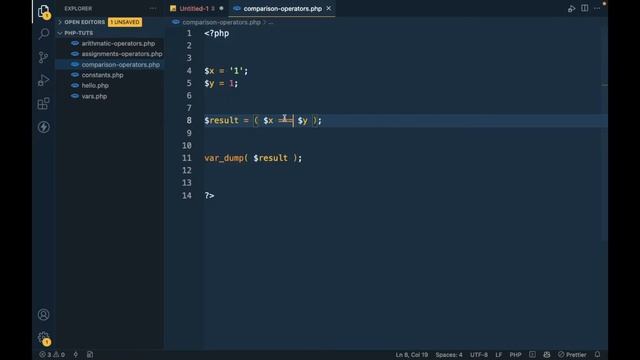The height and width of the screenshot is (360, 640).
Task: Change indentation via Spaces: 4
Action: click(x=449, y=355)
